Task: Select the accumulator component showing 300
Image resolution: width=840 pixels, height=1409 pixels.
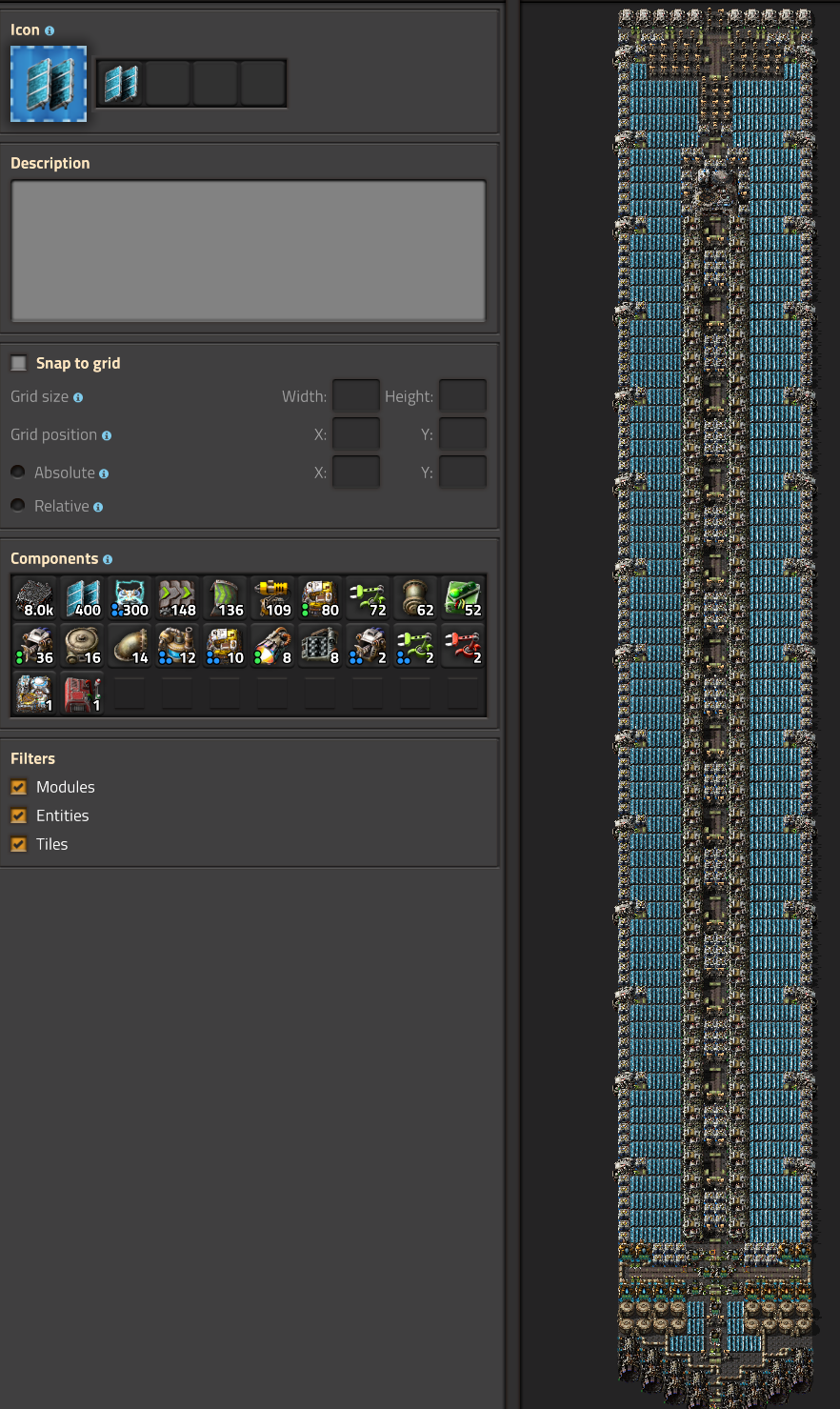Action: (130, 598)
